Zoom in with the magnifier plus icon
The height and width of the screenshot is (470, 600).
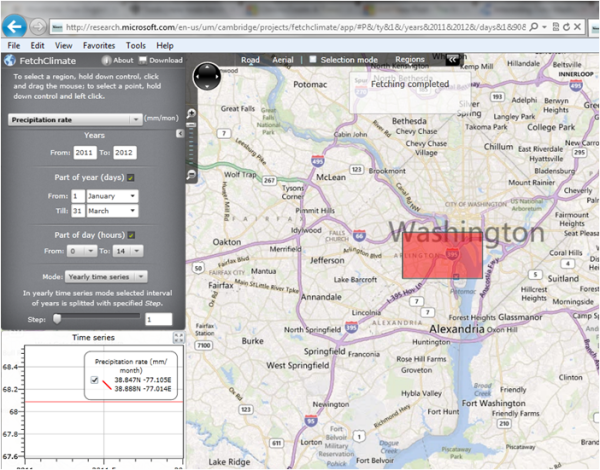(x=191, y=113)
